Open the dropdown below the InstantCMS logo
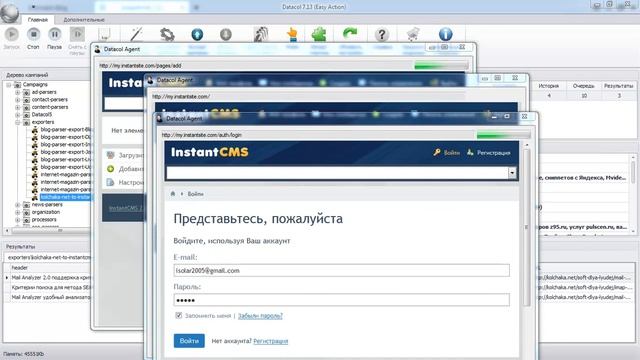The height and width of the screenshot is (360, 640). tap(512, 173)
